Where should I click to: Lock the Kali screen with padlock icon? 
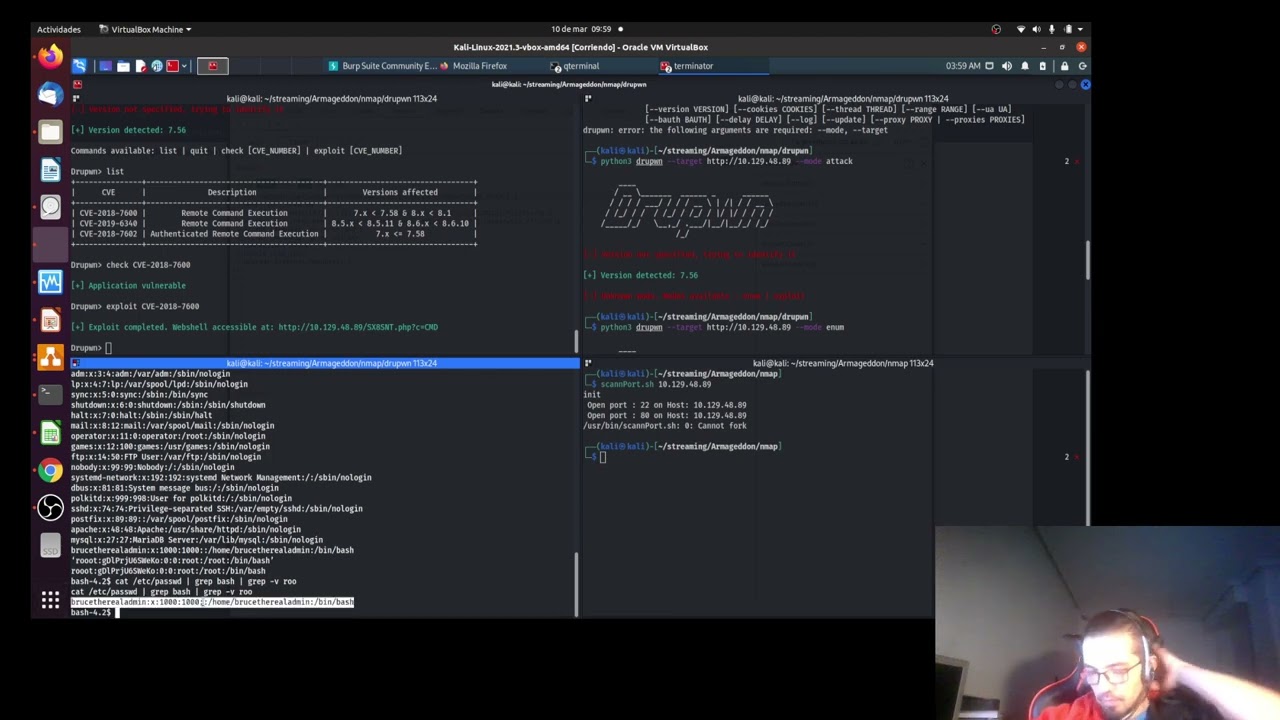[1064, 66]
